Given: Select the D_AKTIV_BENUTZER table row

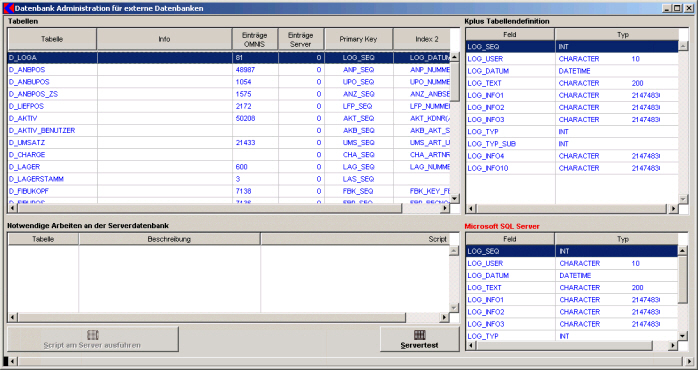Looking at the screenshot, I should [229, 130].
